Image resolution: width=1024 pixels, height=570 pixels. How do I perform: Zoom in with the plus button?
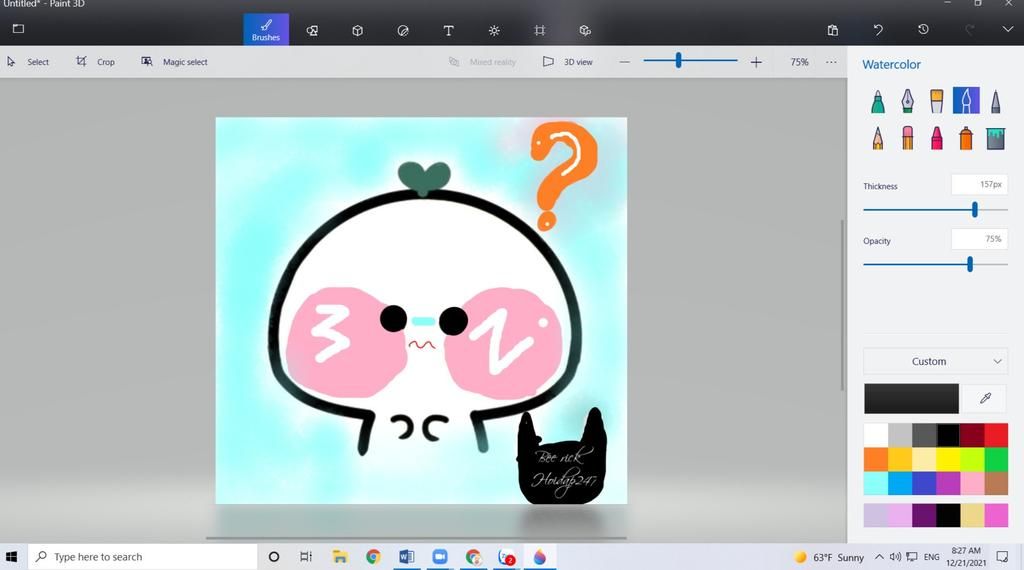tap(756, 62)
